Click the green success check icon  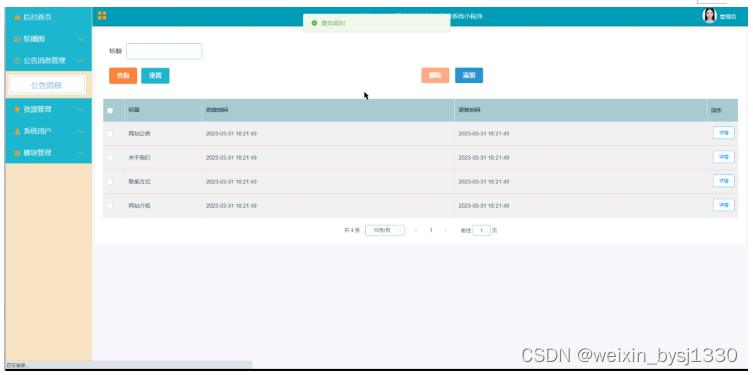tap(315, 23)
